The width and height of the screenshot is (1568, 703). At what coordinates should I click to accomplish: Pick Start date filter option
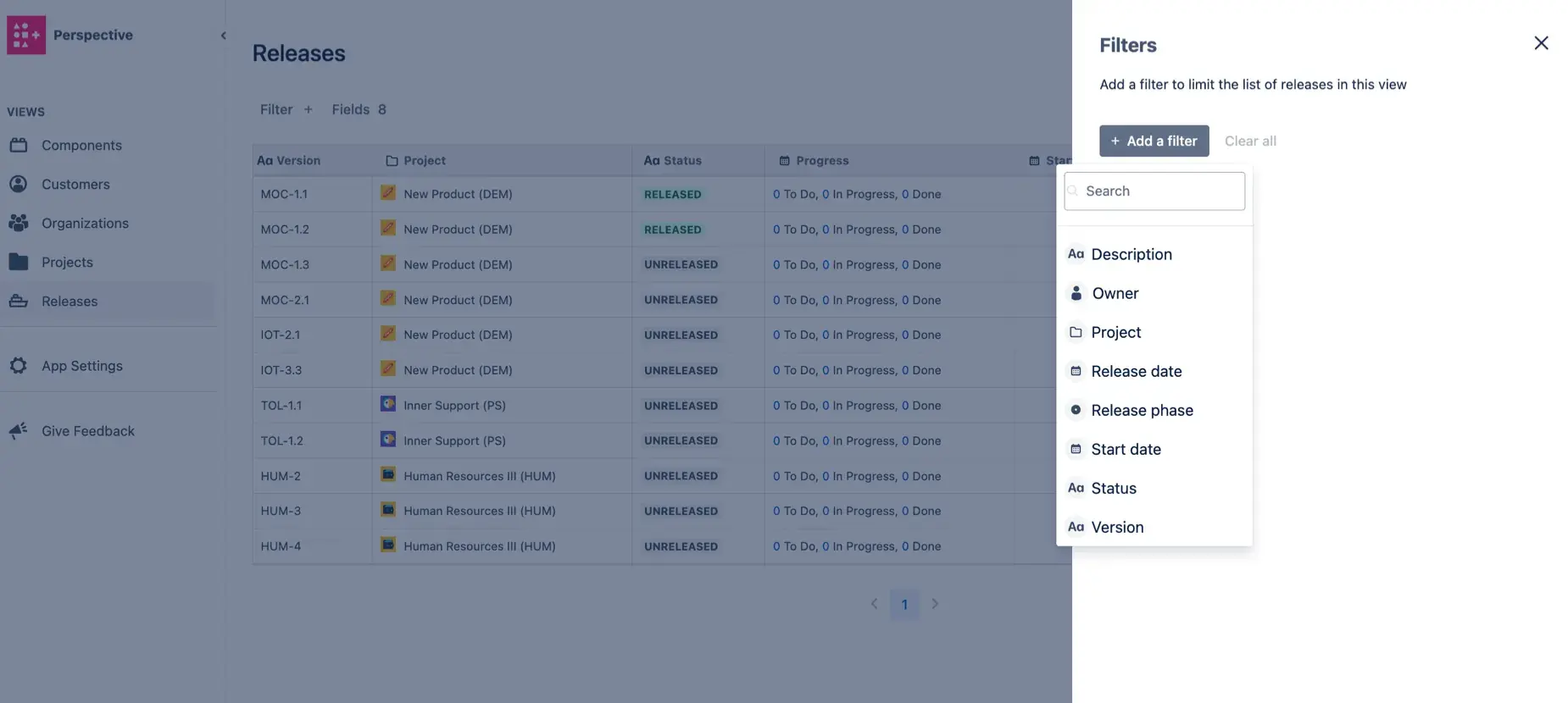[1126, 450]
